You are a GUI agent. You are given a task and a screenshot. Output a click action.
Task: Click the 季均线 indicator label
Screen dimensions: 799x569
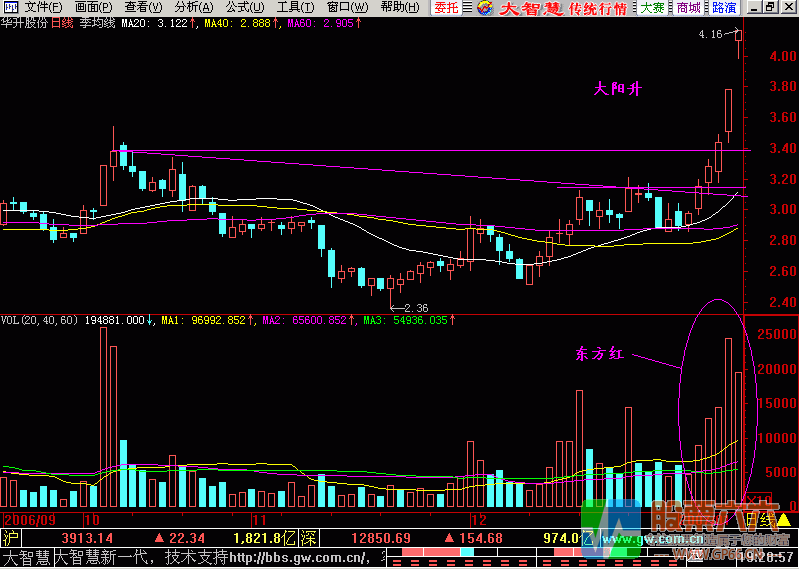(96, 23)
